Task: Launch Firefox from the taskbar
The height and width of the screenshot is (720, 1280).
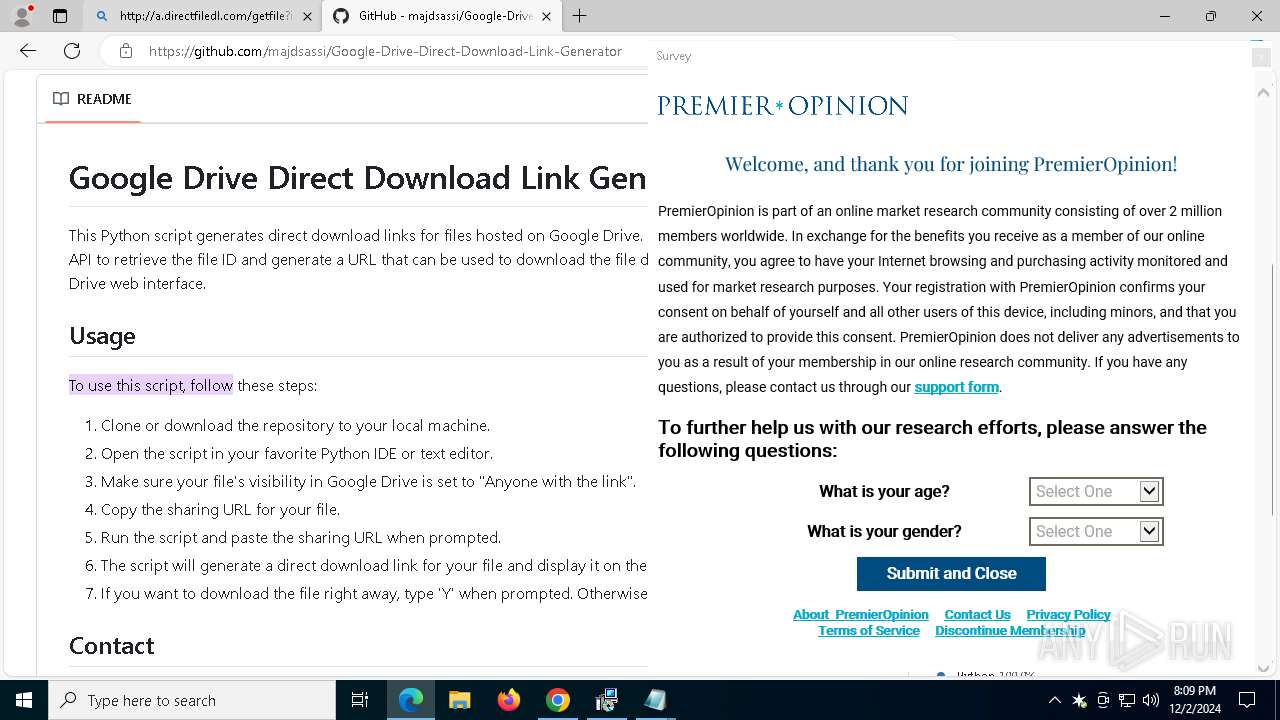Action: [x=508, y=700]
